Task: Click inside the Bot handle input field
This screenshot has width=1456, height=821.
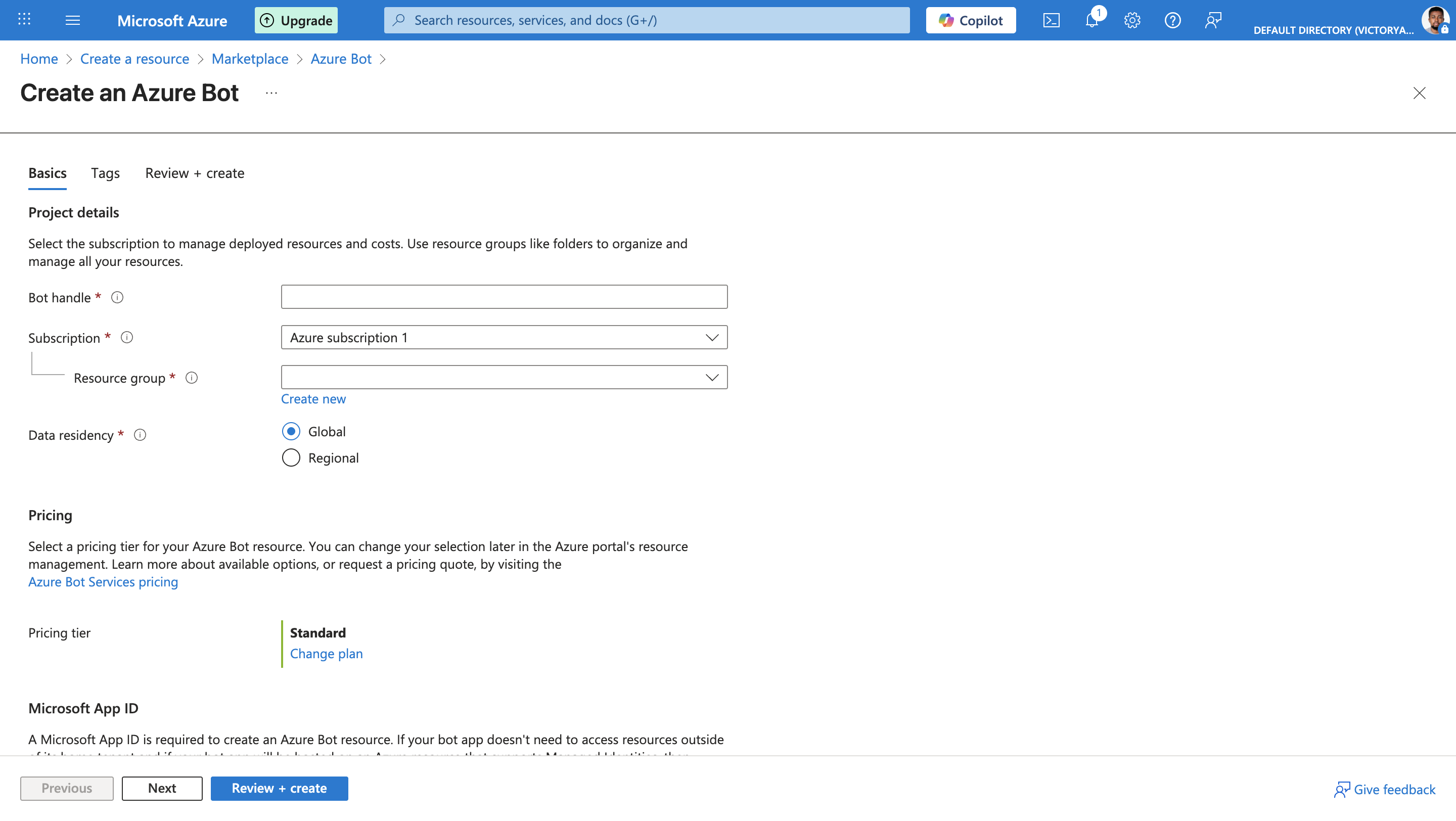Action: click(x=504, y=296)
